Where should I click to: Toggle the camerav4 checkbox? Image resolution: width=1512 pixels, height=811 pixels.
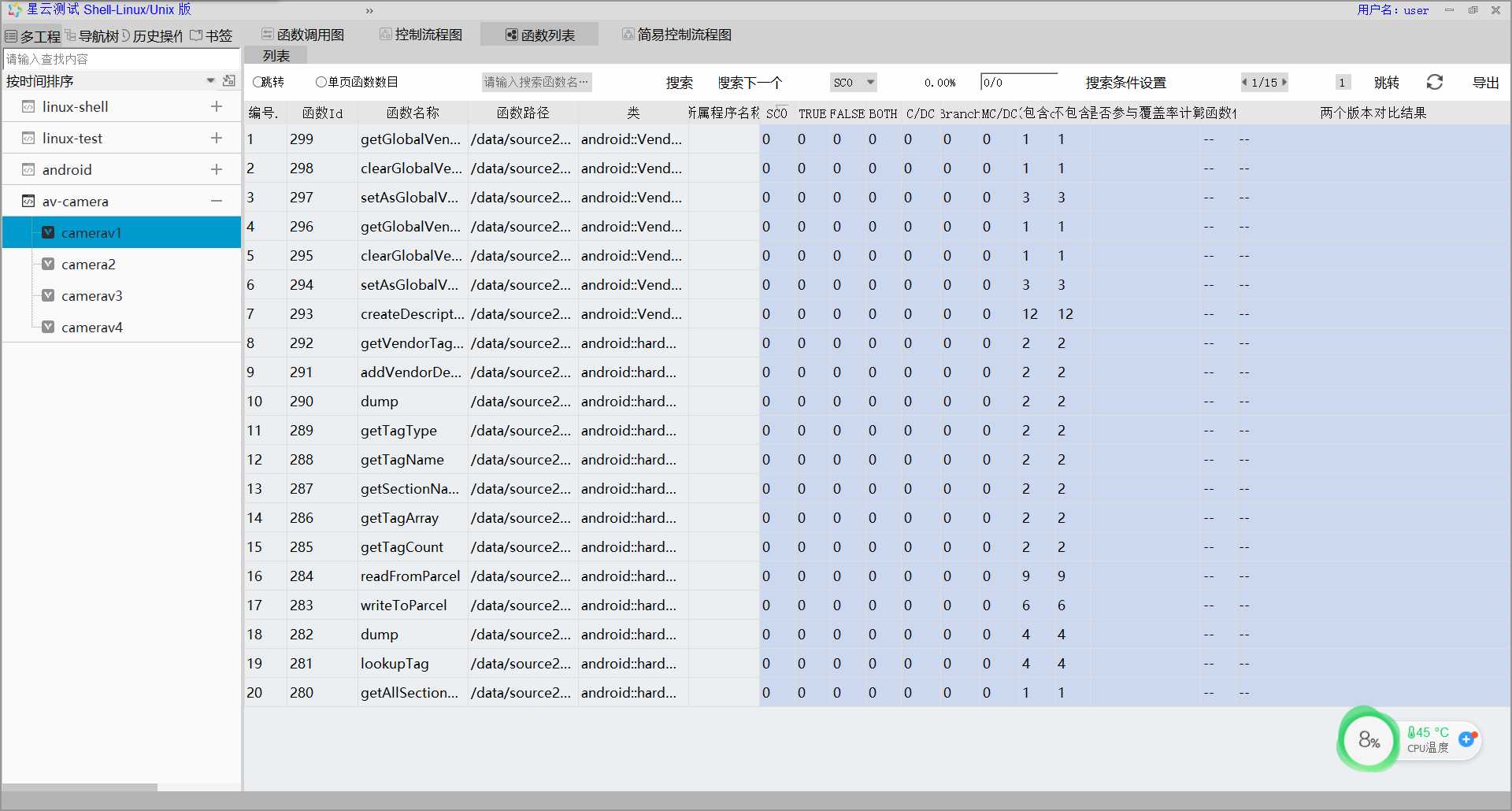tap(48, 327)
